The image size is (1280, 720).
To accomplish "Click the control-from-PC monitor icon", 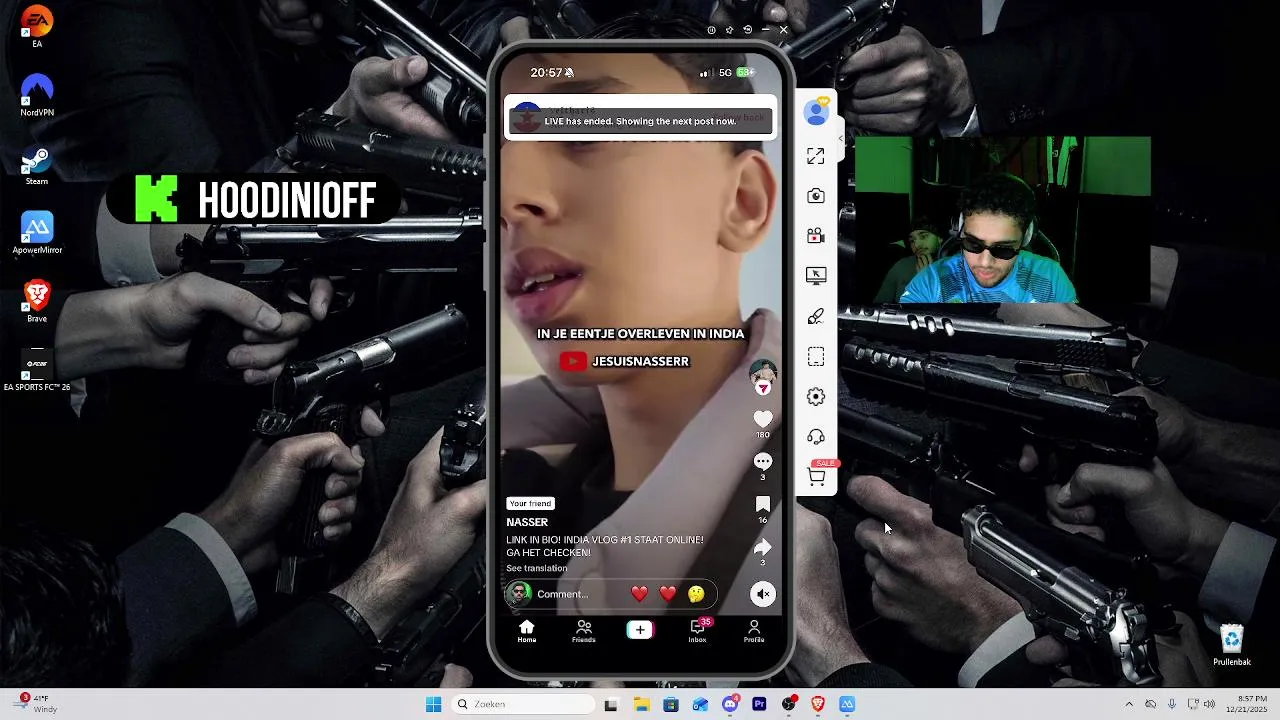I will coord(816,276).
